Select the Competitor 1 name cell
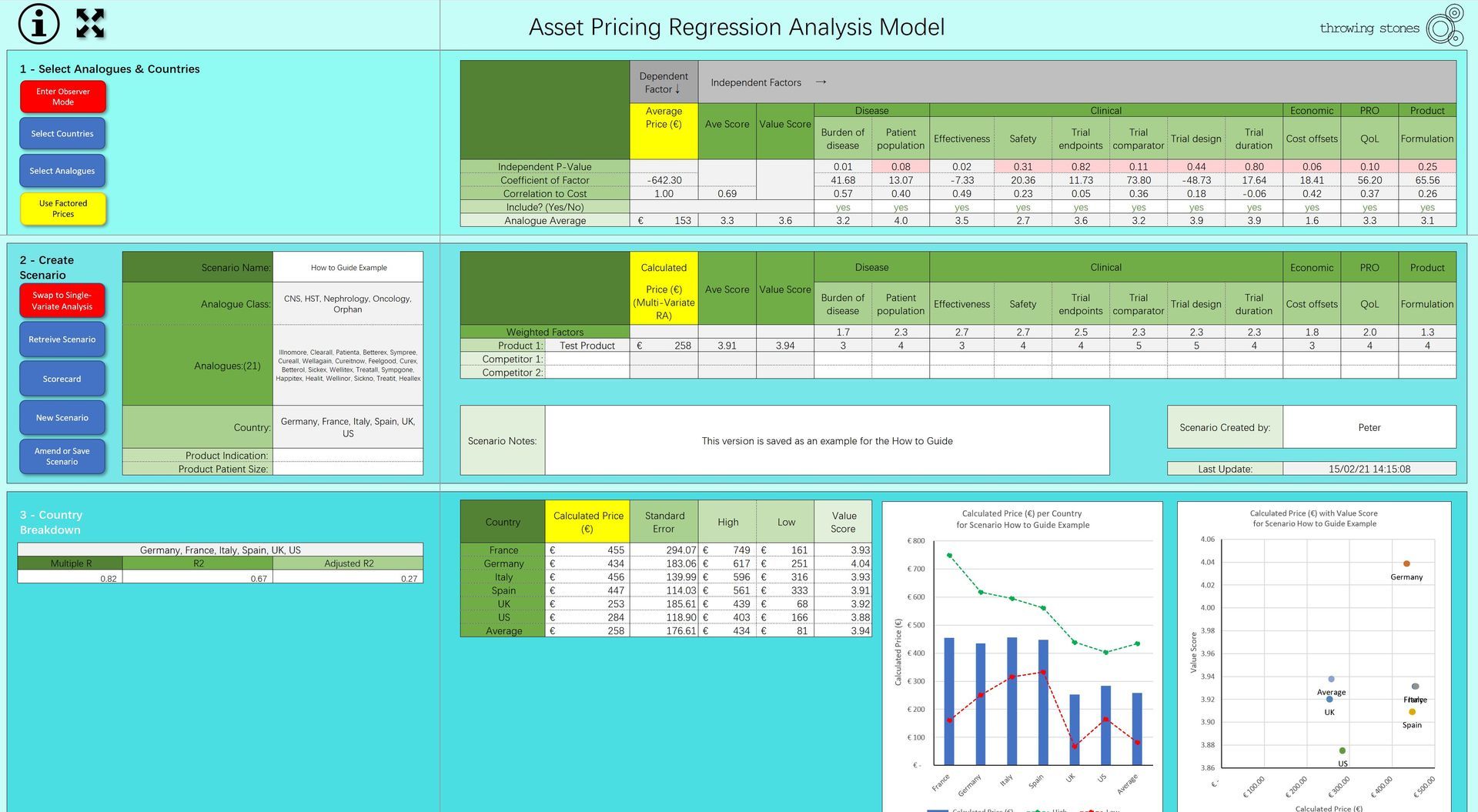 (x=587, y=359)
